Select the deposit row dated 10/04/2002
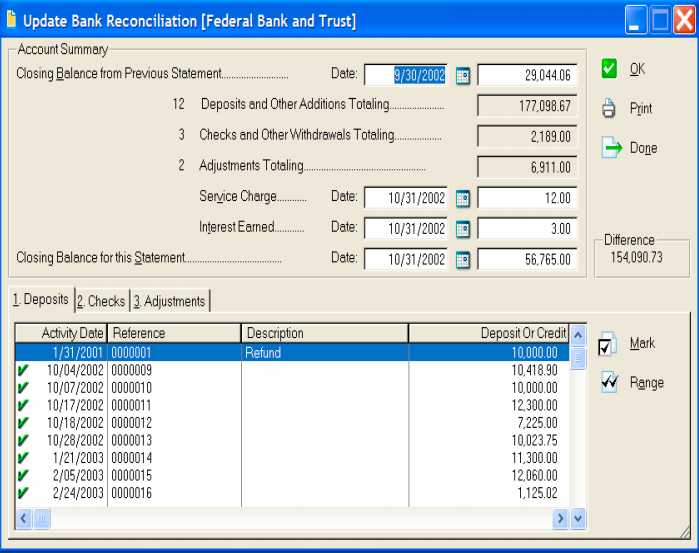The width and height of the screenshot is (699, 553). click(292, 370)
